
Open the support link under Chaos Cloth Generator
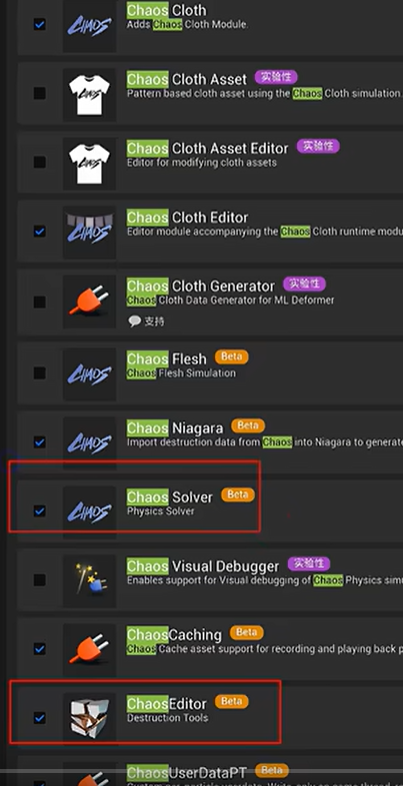(x=146, y=321)
